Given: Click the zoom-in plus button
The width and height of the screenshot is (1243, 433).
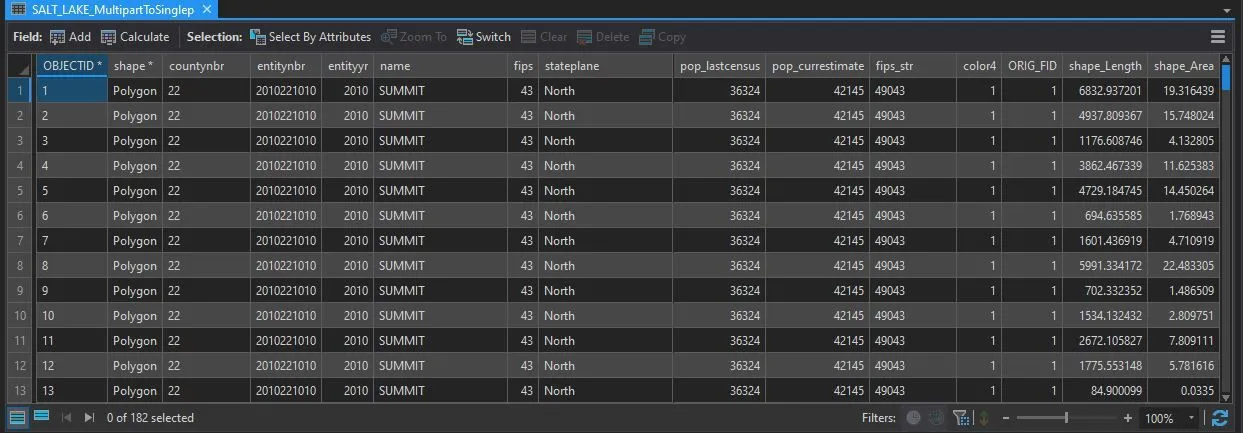Looking at the screenshot, I should point(1128,418).
